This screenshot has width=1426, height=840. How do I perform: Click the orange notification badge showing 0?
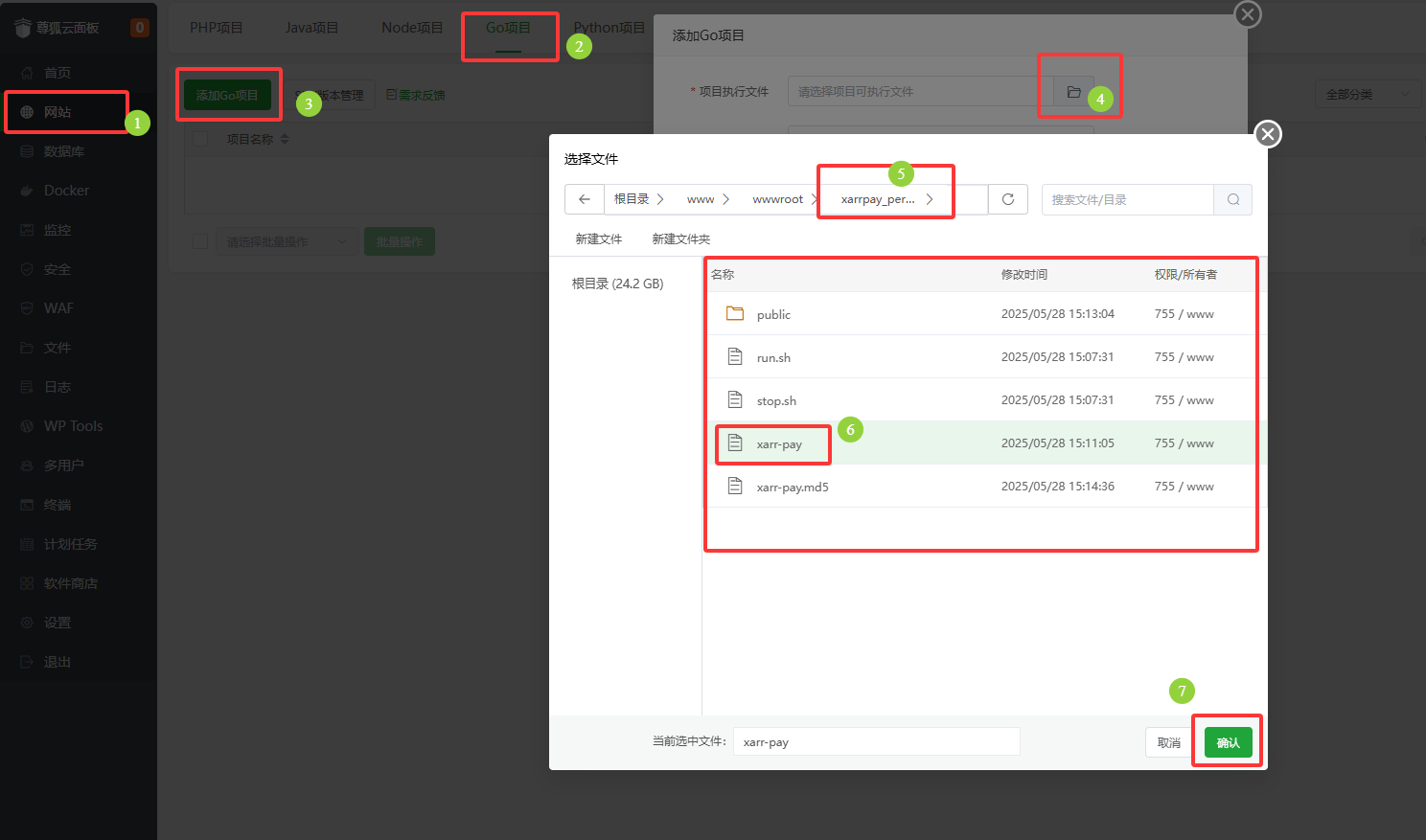point(140,28)
